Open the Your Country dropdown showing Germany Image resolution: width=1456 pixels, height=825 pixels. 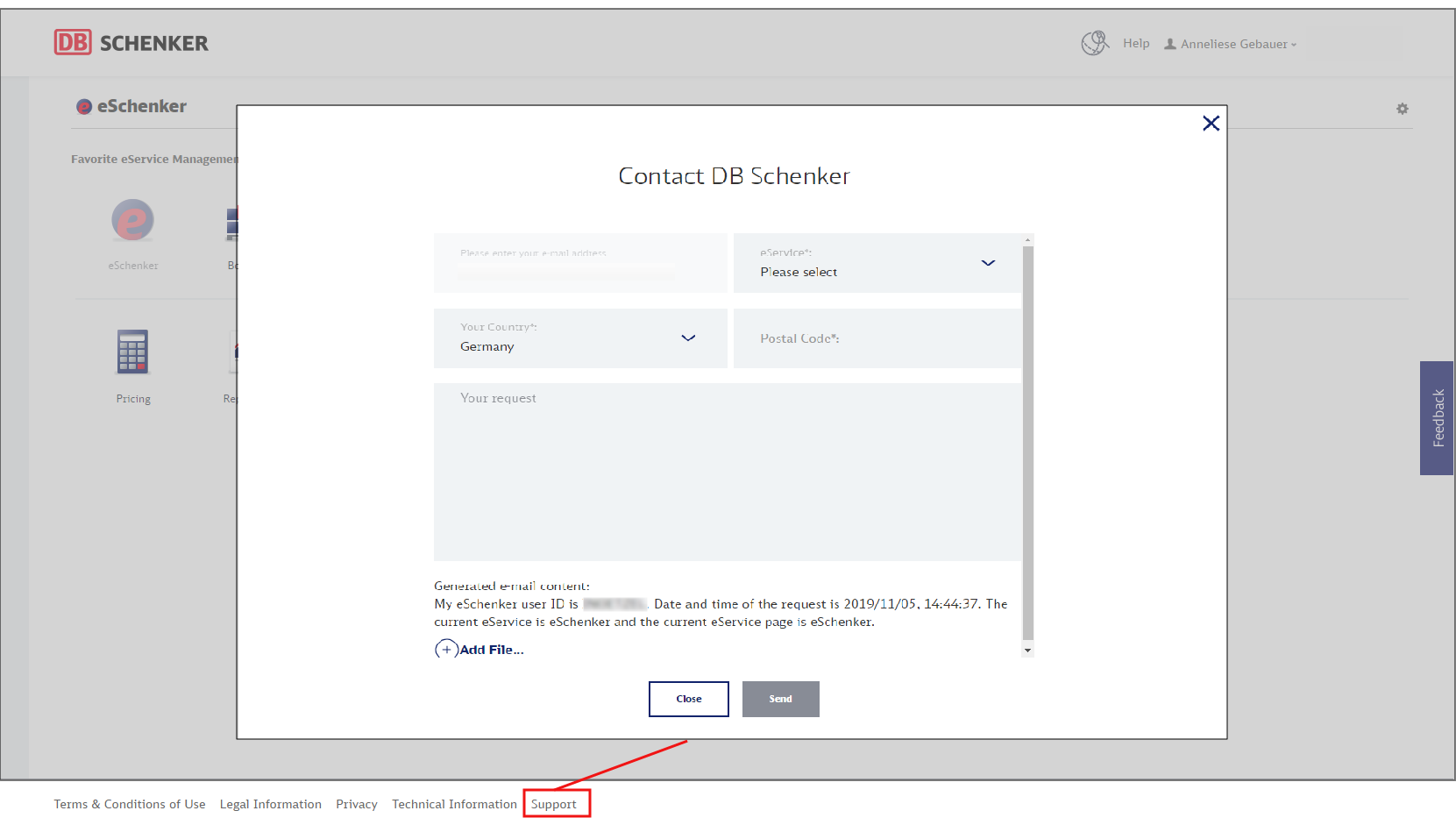point(580,338)
